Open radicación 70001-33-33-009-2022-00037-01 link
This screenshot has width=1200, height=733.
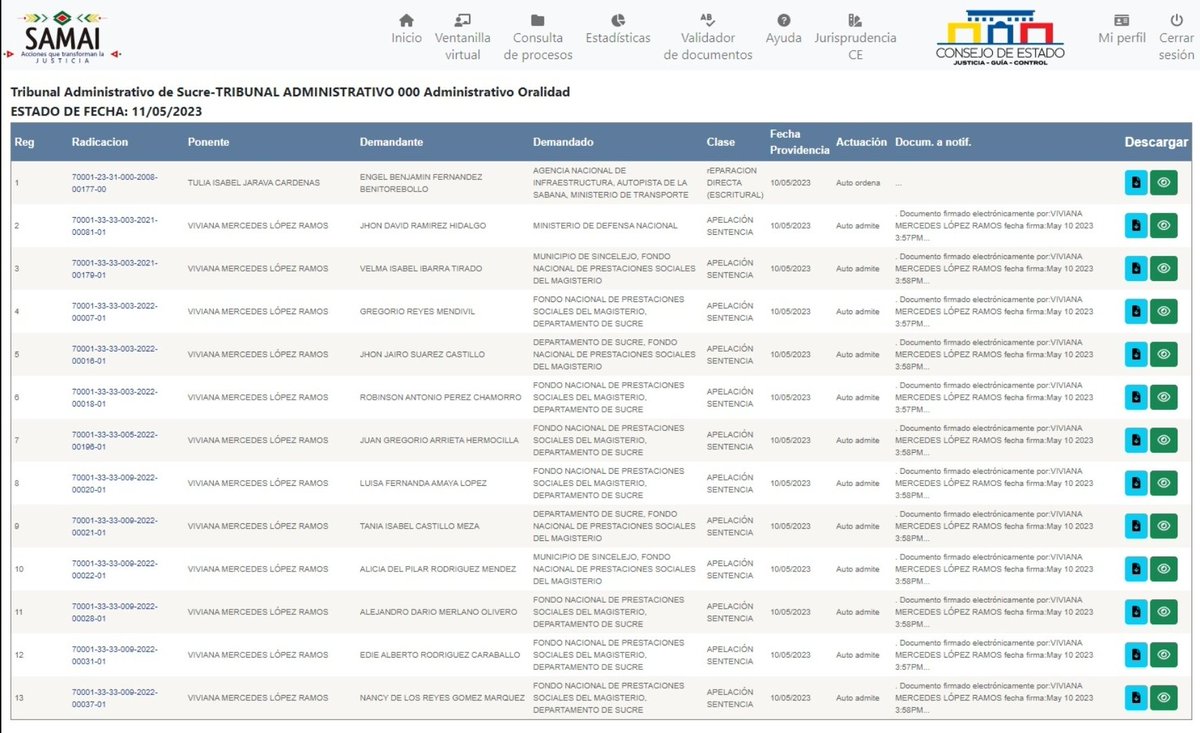(115, 698)
